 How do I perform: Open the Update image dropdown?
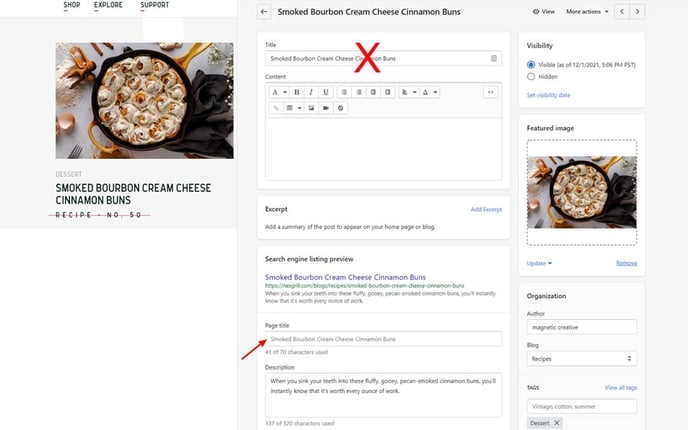pos(539,263)
